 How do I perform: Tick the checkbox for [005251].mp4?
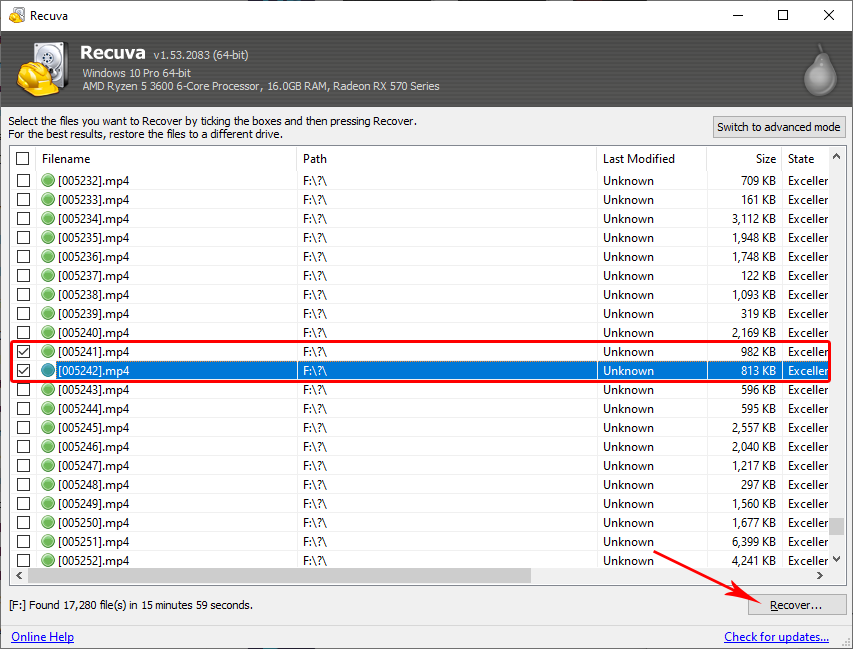coord(23,542)
